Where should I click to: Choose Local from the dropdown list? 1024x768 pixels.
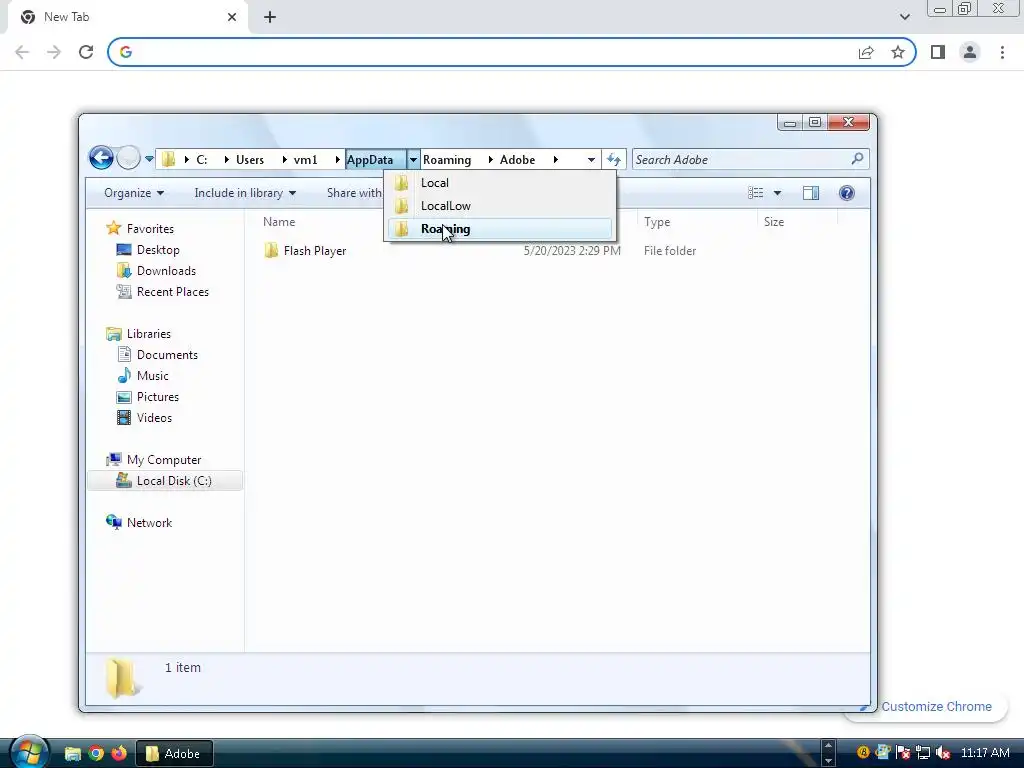500,183
